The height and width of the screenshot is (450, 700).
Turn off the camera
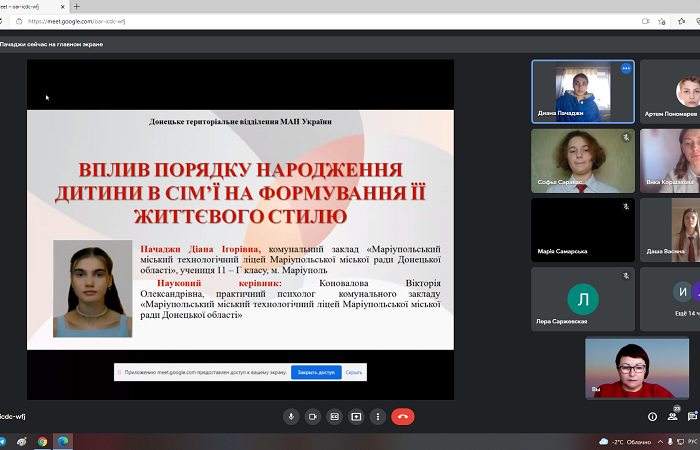pos(313,416)
